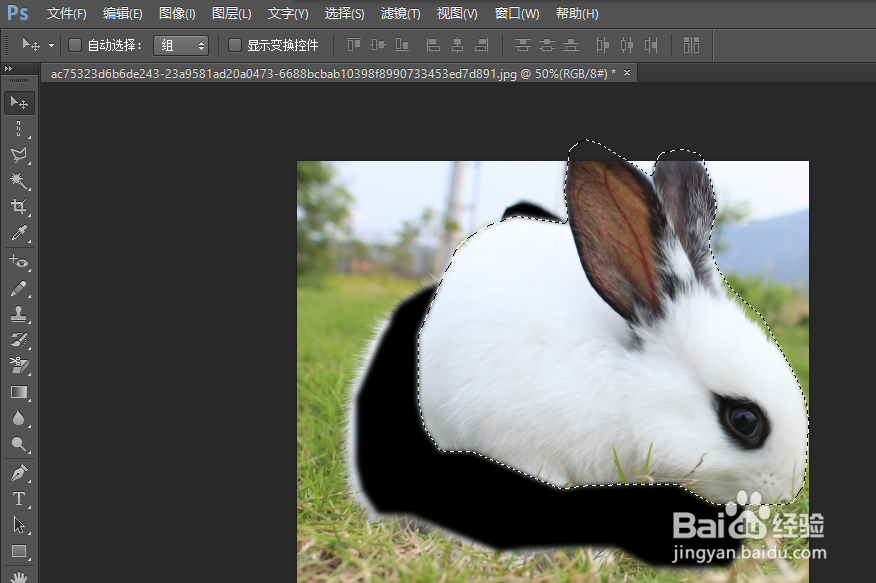Select the Pencil tool
876x583 pixels.
point(19,289)
